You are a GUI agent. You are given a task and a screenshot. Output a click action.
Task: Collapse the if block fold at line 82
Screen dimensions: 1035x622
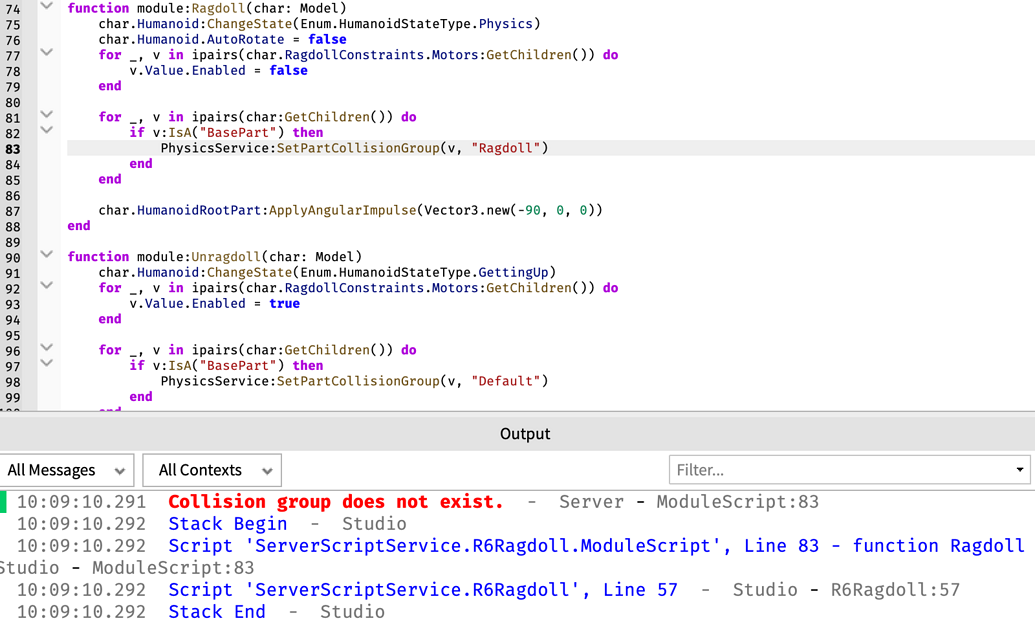point(46,130)
